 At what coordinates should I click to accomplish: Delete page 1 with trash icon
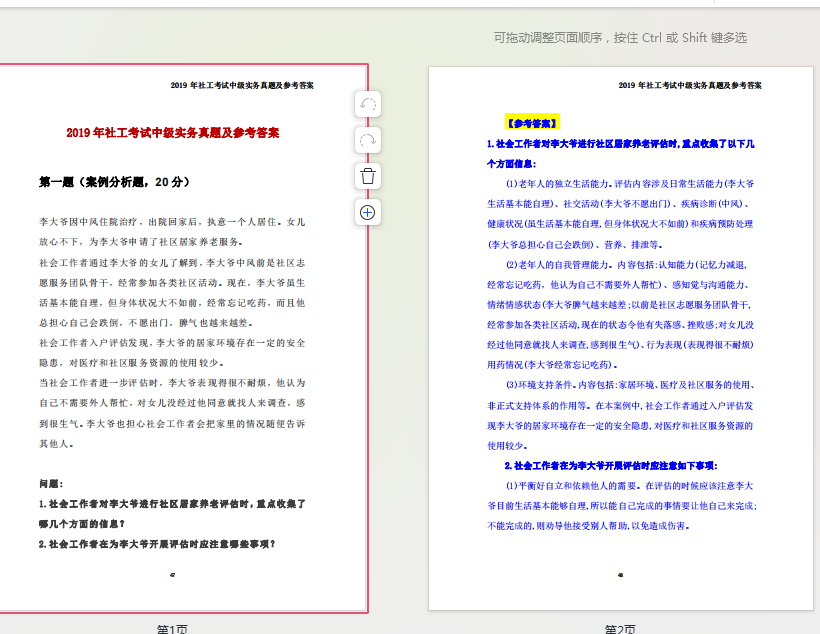[368, 176]
